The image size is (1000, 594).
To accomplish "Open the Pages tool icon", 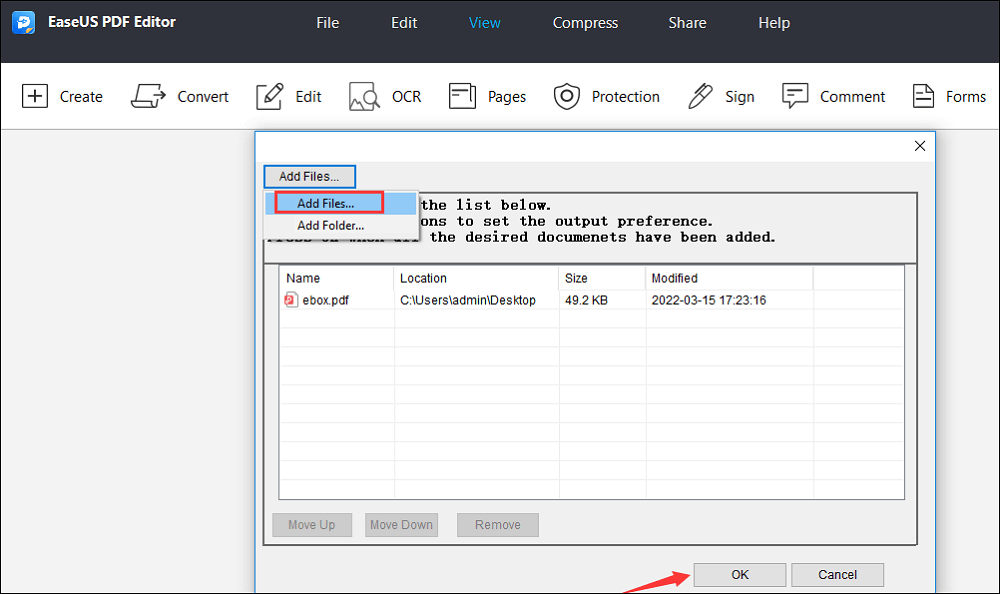I will pyautogui.click(x=462, y=96).
